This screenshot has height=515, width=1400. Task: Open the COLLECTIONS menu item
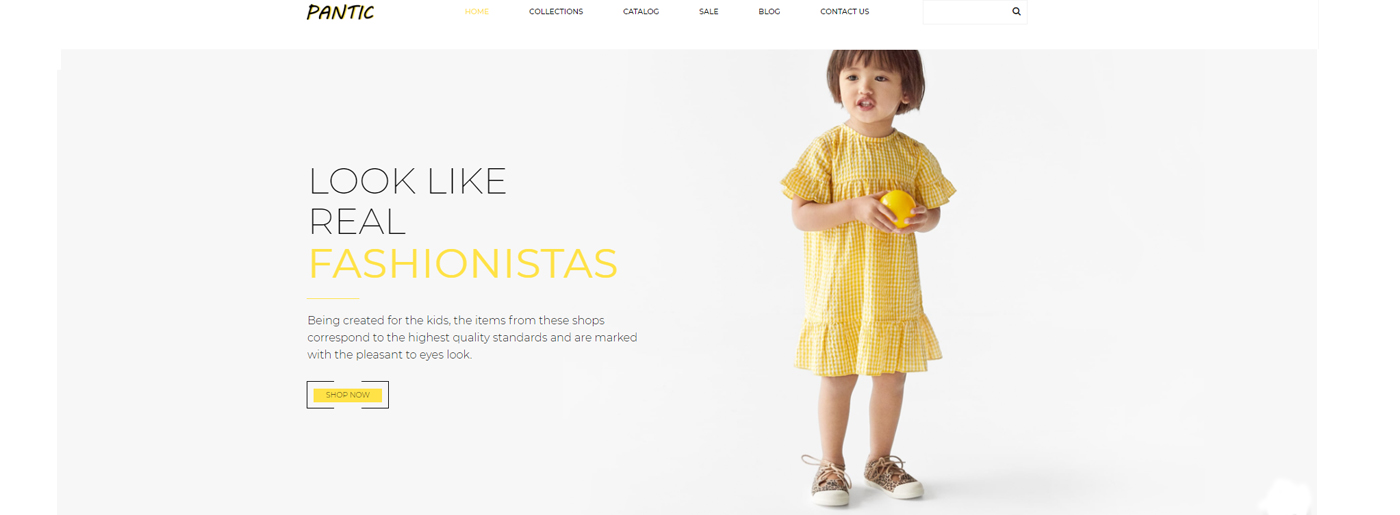[x=556, y=12]
